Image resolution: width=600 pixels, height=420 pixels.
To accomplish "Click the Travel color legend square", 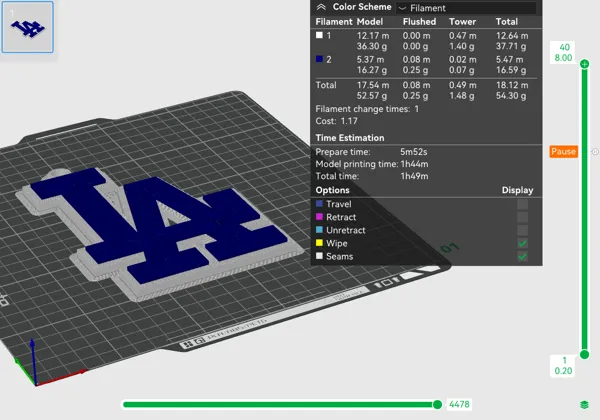I will [319, 203].
